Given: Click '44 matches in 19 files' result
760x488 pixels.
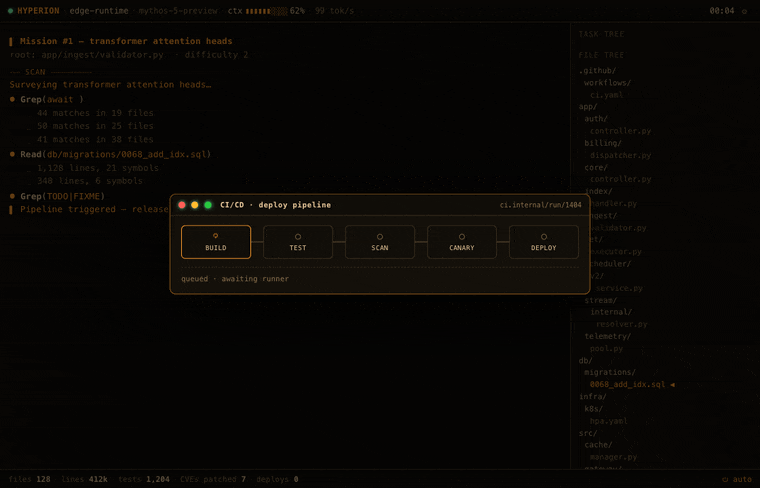Looking at the screenshot, I should [95, 113].
